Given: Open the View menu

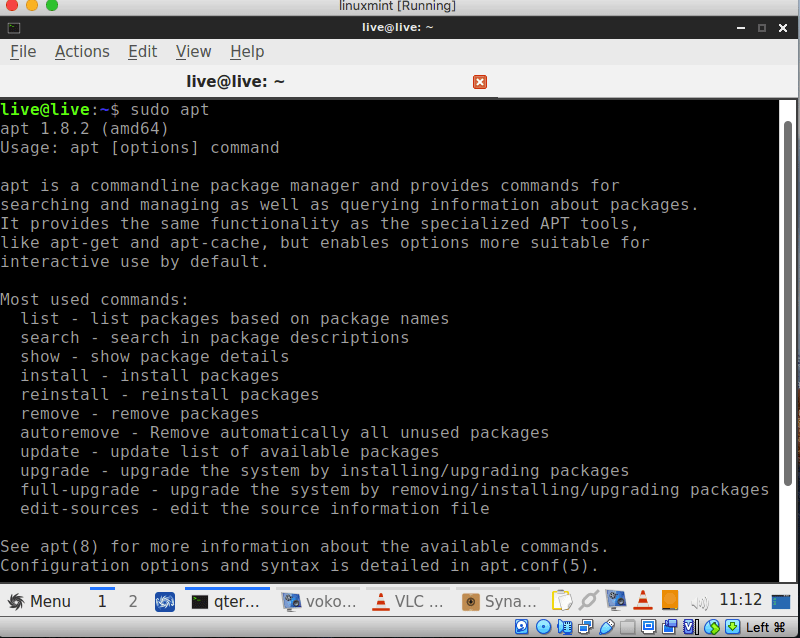Looking at the screenshot, I should [193, 52].
